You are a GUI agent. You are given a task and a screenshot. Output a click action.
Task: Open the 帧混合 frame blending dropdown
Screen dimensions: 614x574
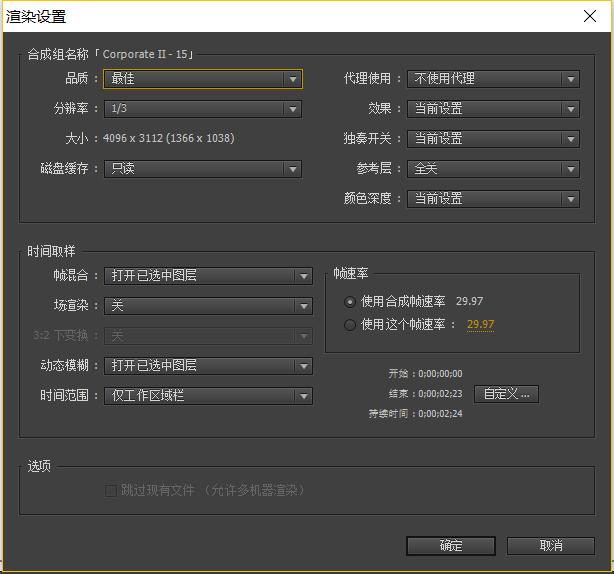208,276
